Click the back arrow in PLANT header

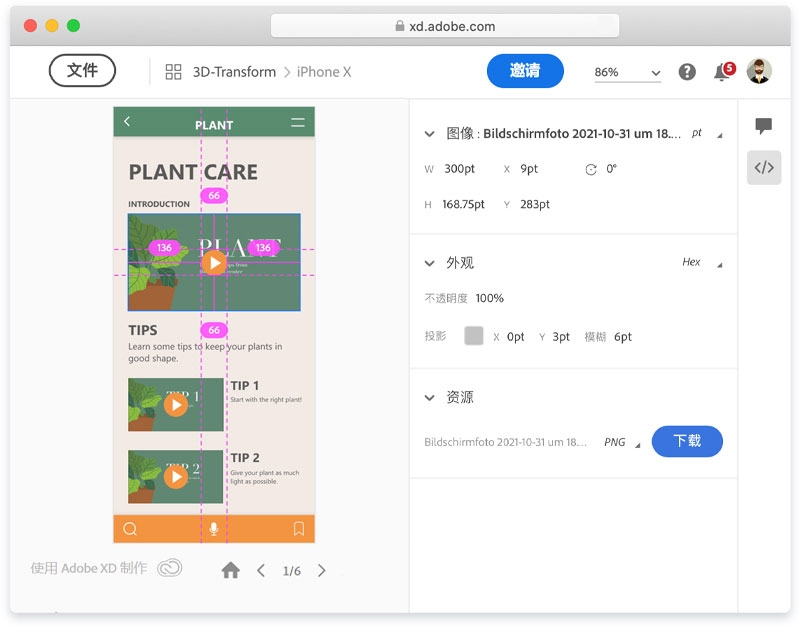(127, 121)
